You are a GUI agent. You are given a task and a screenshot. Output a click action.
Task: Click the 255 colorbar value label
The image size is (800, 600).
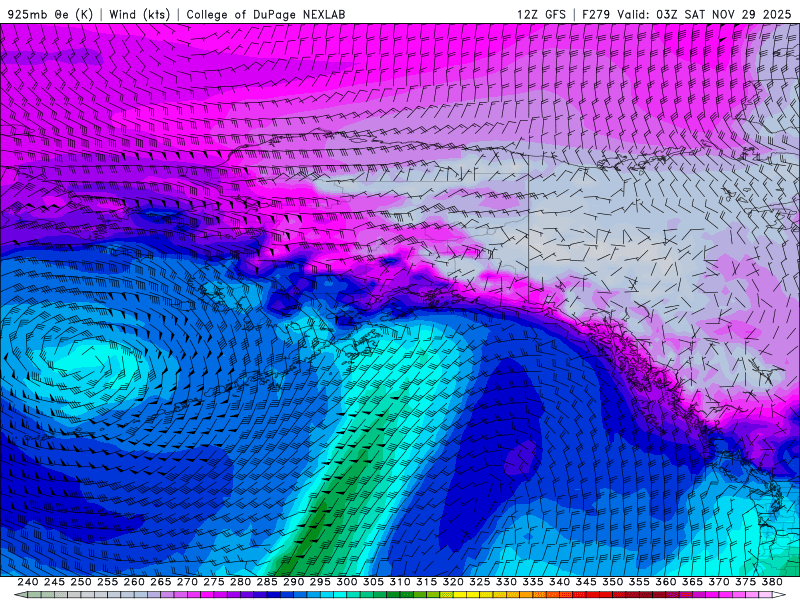(107, 582)
